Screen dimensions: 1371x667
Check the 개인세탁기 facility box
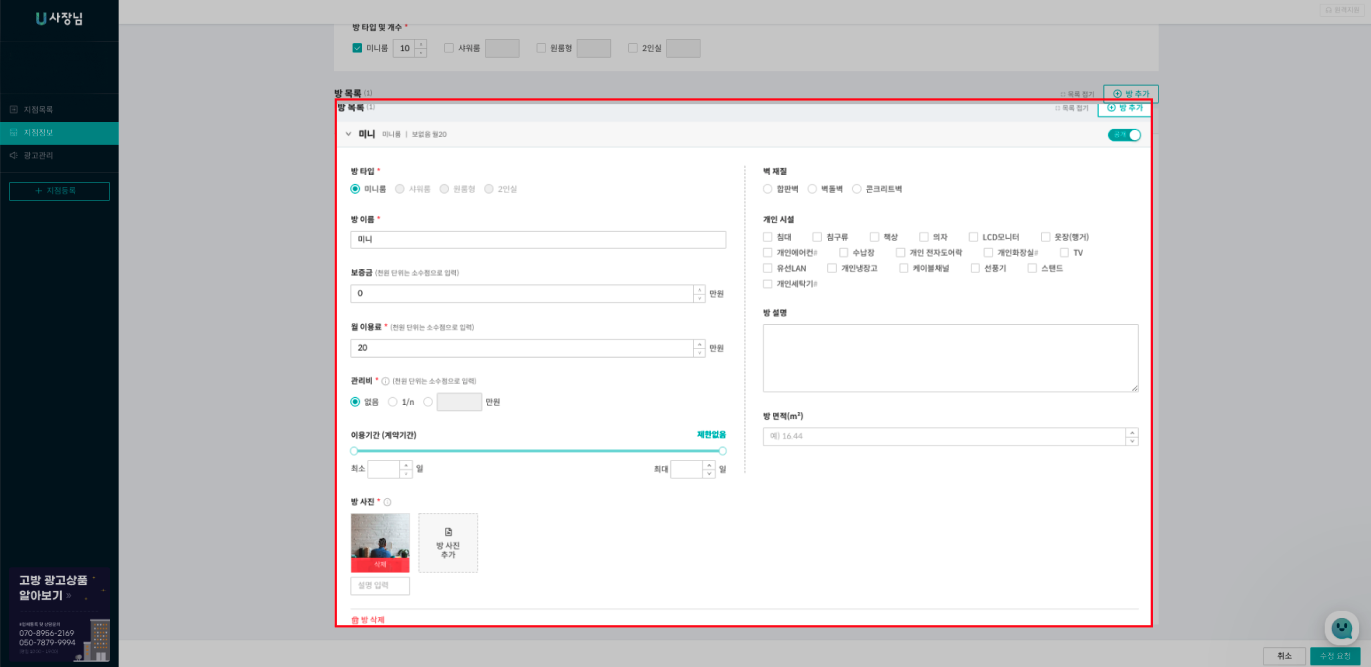click(768, 284)
